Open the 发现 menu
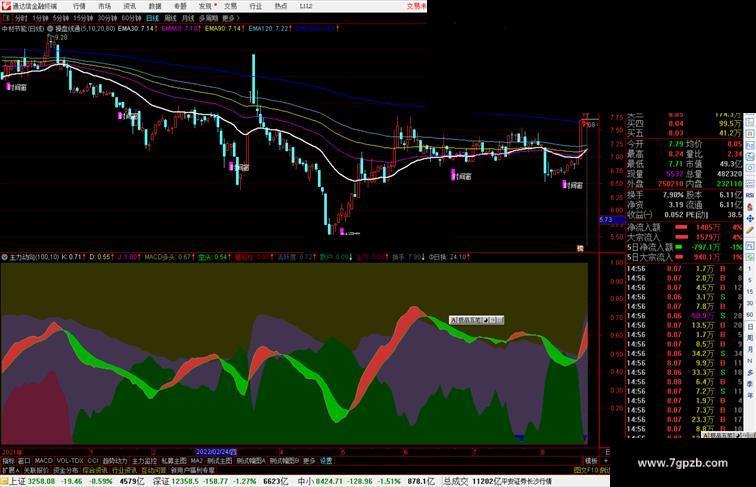 [x=205, y=6]
